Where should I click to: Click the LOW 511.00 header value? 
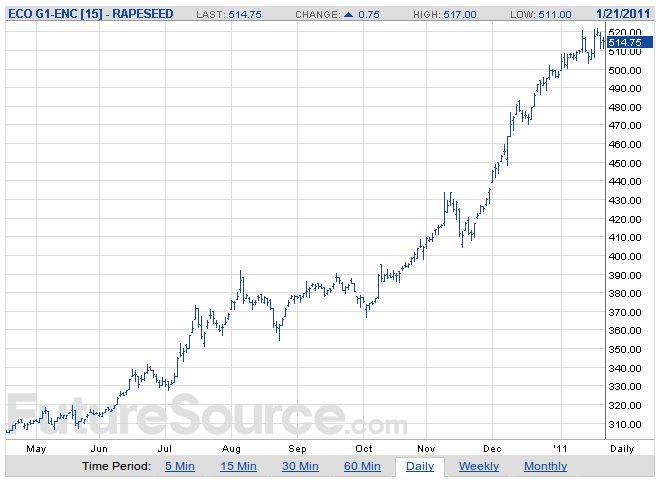pos(541,14)
